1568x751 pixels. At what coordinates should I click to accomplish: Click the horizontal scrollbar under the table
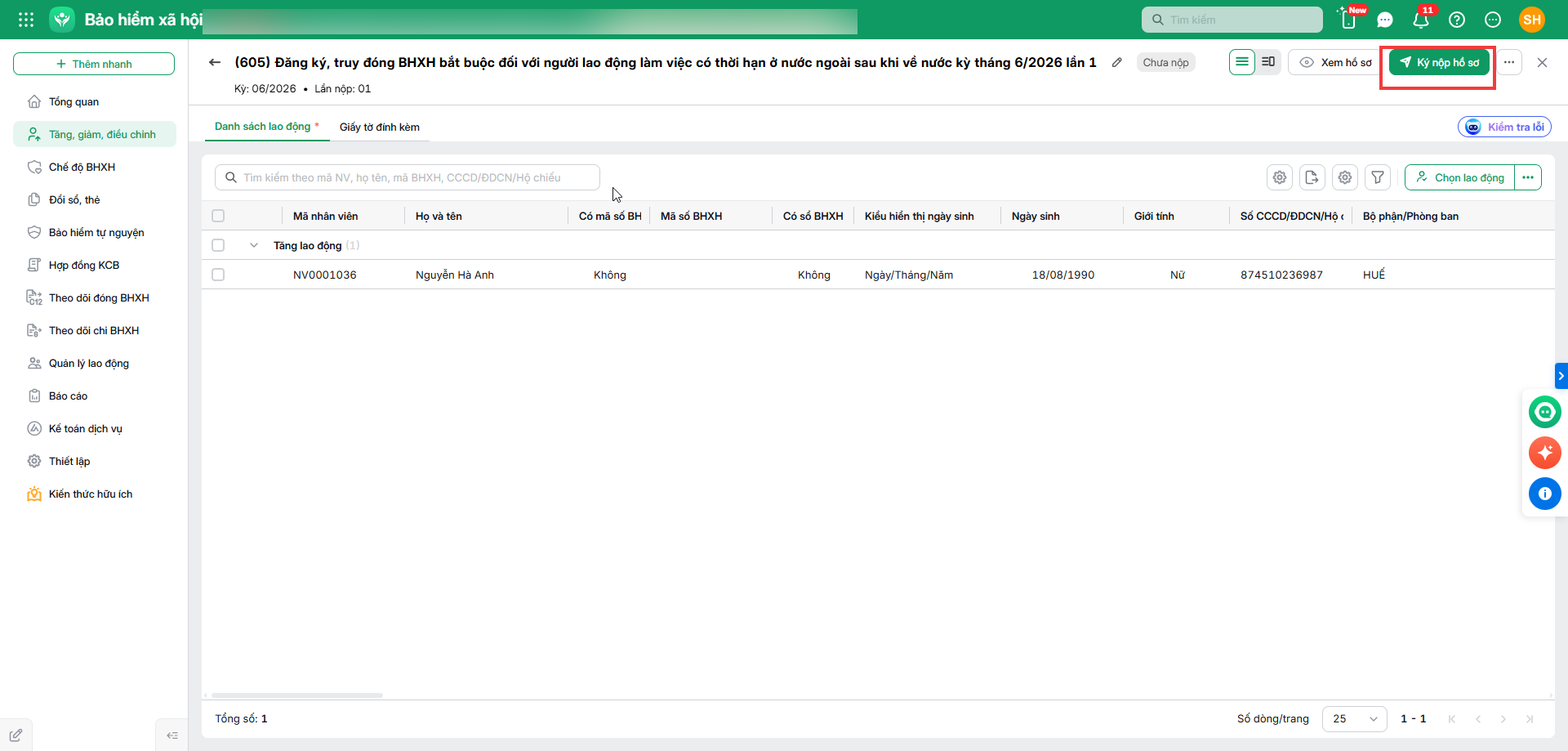click(x=297, y=695)
